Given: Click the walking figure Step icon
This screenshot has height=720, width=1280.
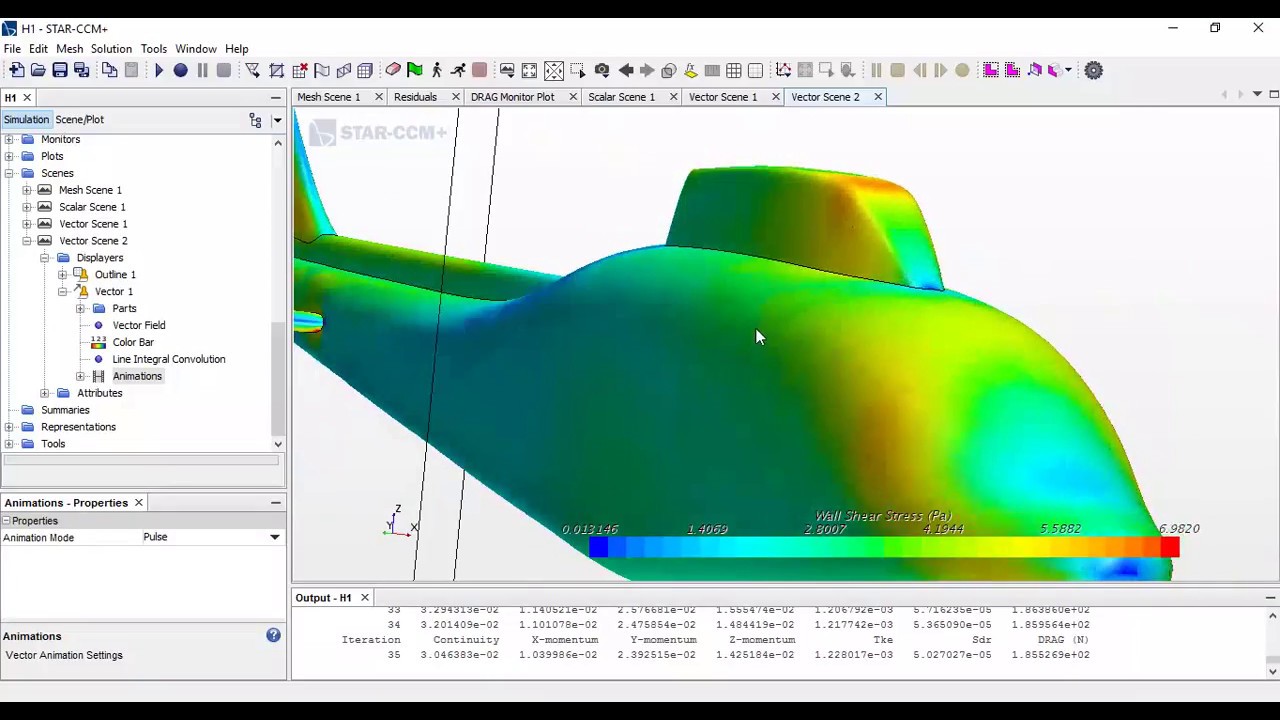Looking at the screenshot, I should click(437, 70).
